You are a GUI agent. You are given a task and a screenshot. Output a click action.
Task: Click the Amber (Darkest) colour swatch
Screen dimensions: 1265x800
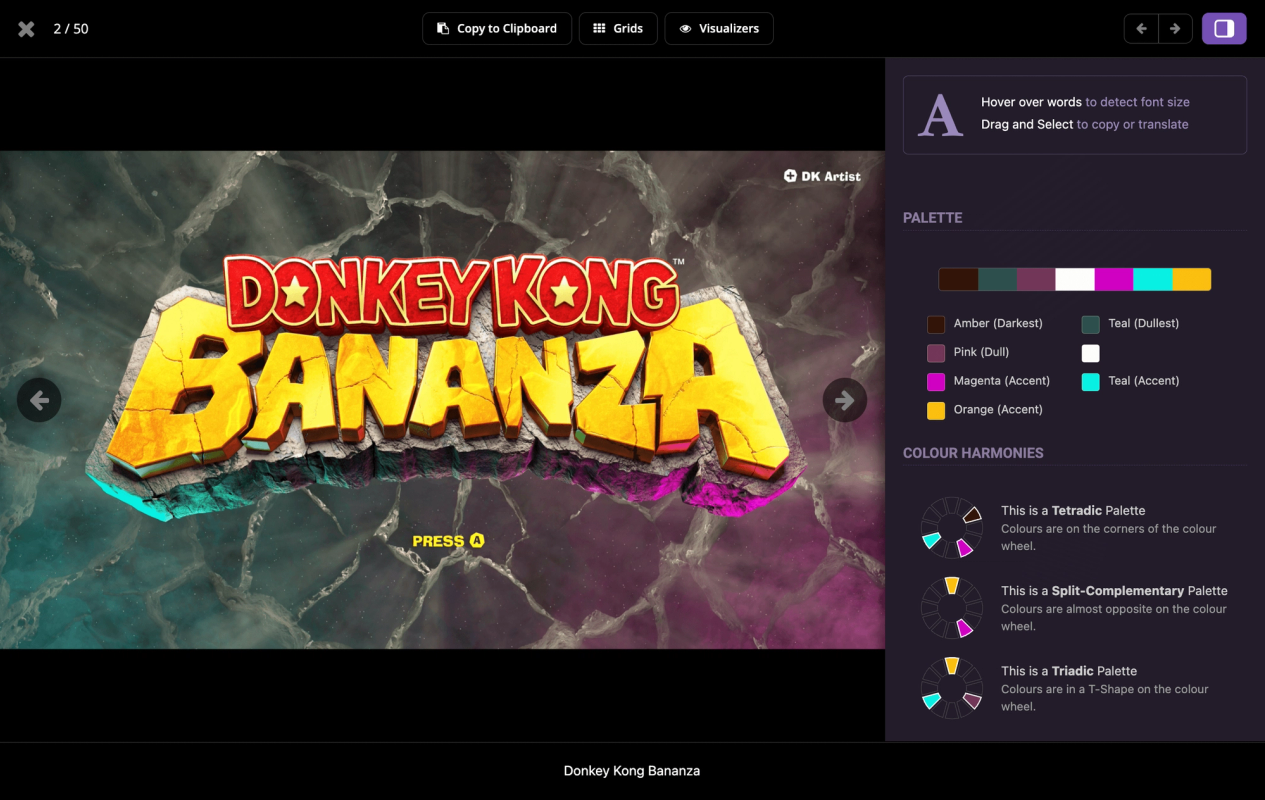coord(936,324)
